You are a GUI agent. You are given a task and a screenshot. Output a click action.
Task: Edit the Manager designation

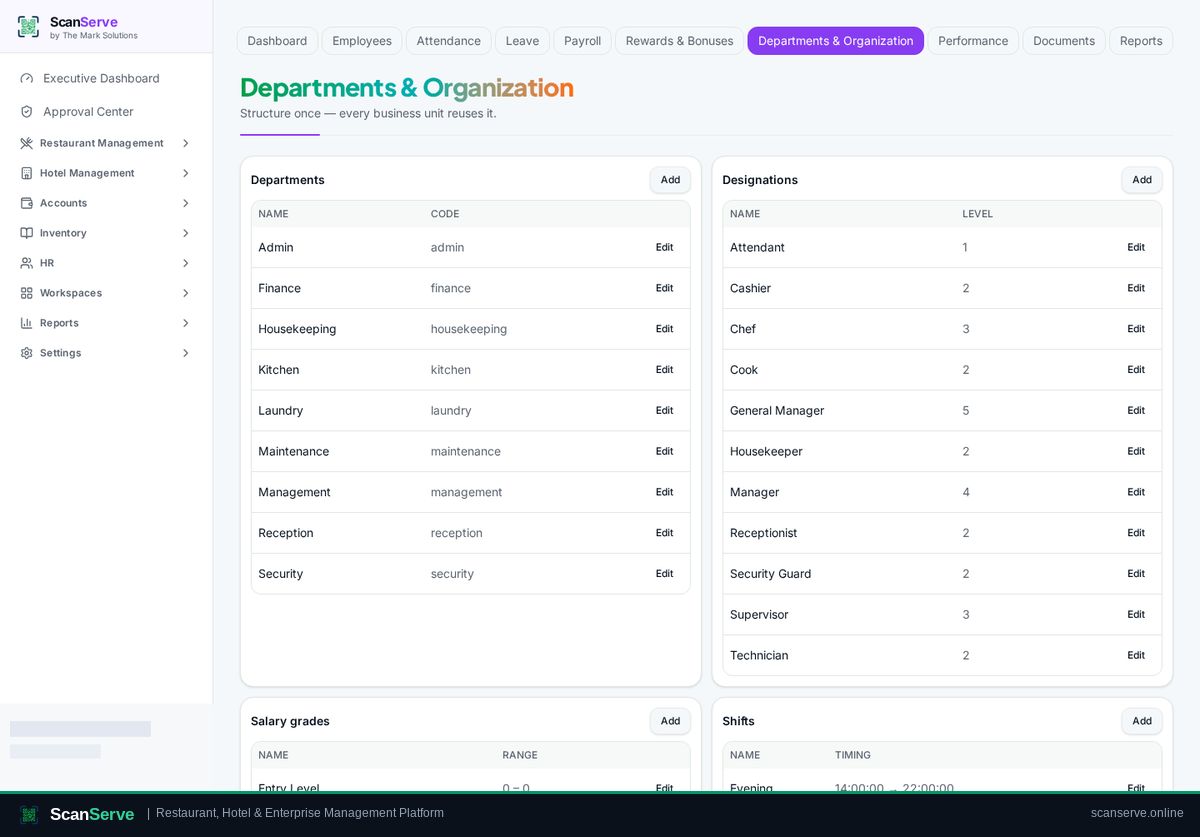[x=1136, y=492]
